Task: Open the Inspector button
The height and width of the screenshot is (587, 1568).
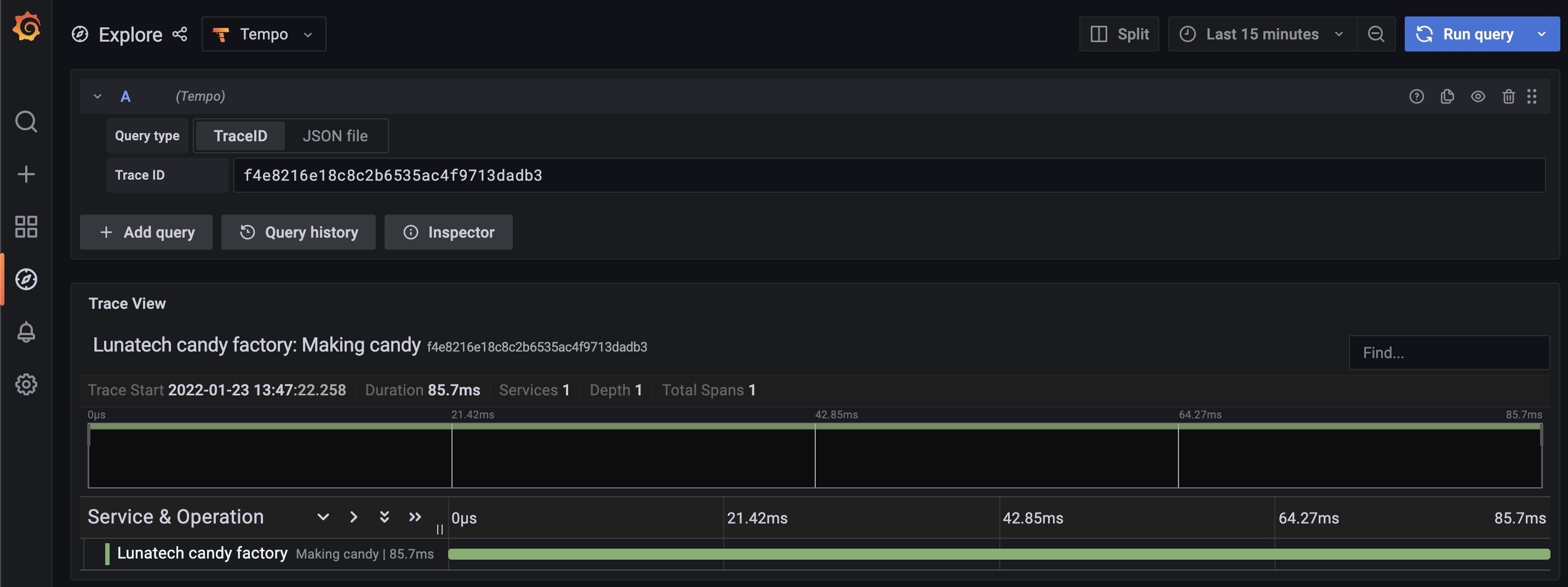Action: point(449,232)
